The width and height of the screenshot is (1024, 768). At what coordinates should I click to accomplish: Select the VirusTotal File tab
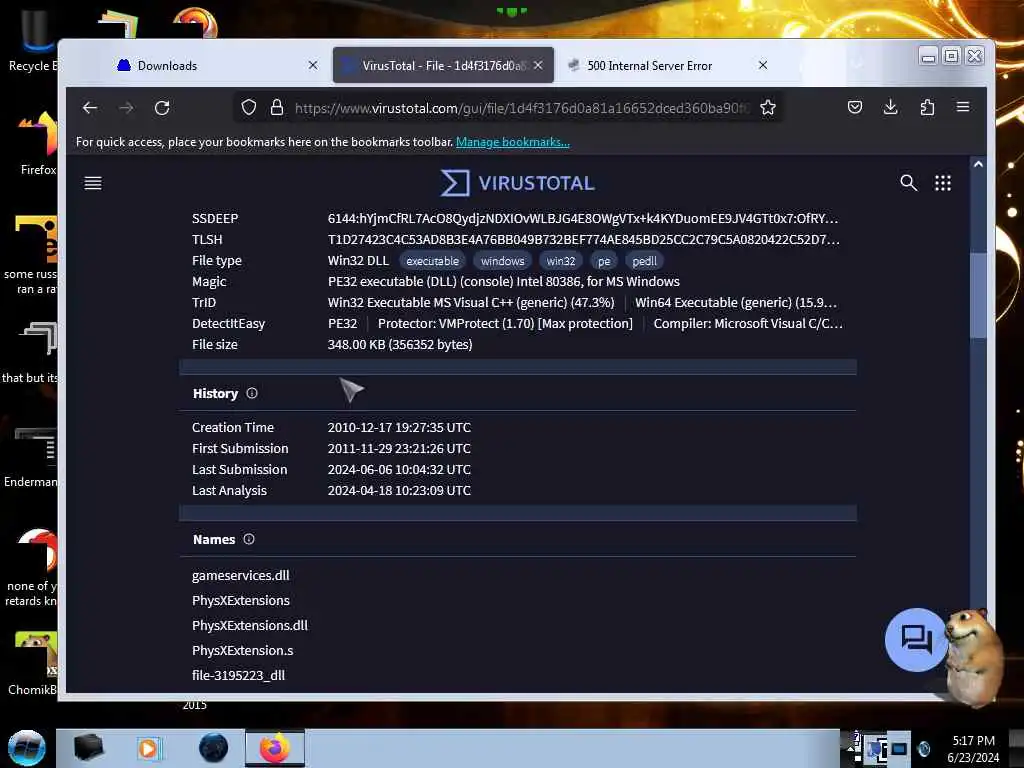click(x=443, y=65)
